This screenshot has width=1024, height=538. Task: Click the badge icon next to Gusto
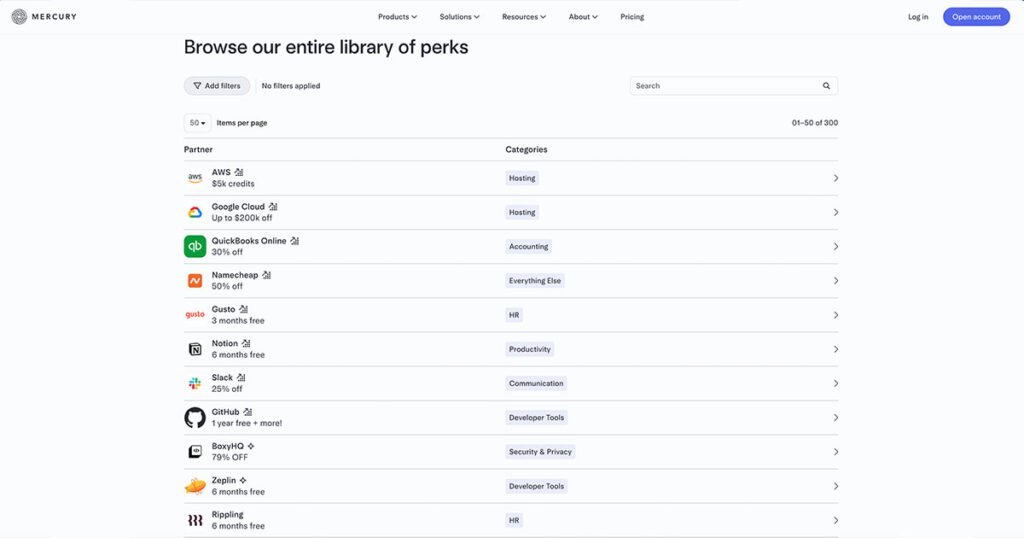244,309
